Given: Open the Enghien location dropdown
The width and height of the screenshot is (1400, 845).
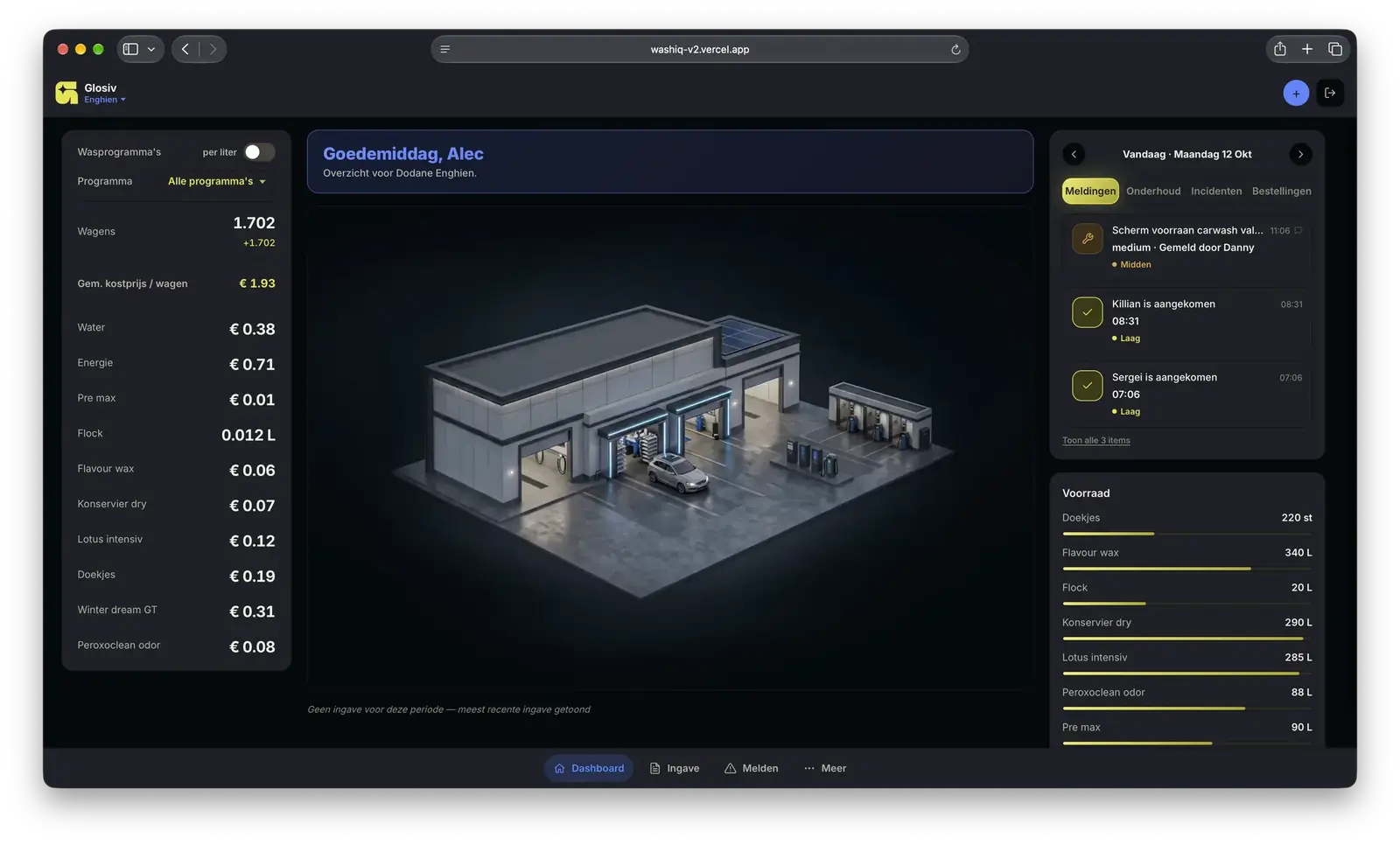Looking at the screenshot, I should 105,100.
